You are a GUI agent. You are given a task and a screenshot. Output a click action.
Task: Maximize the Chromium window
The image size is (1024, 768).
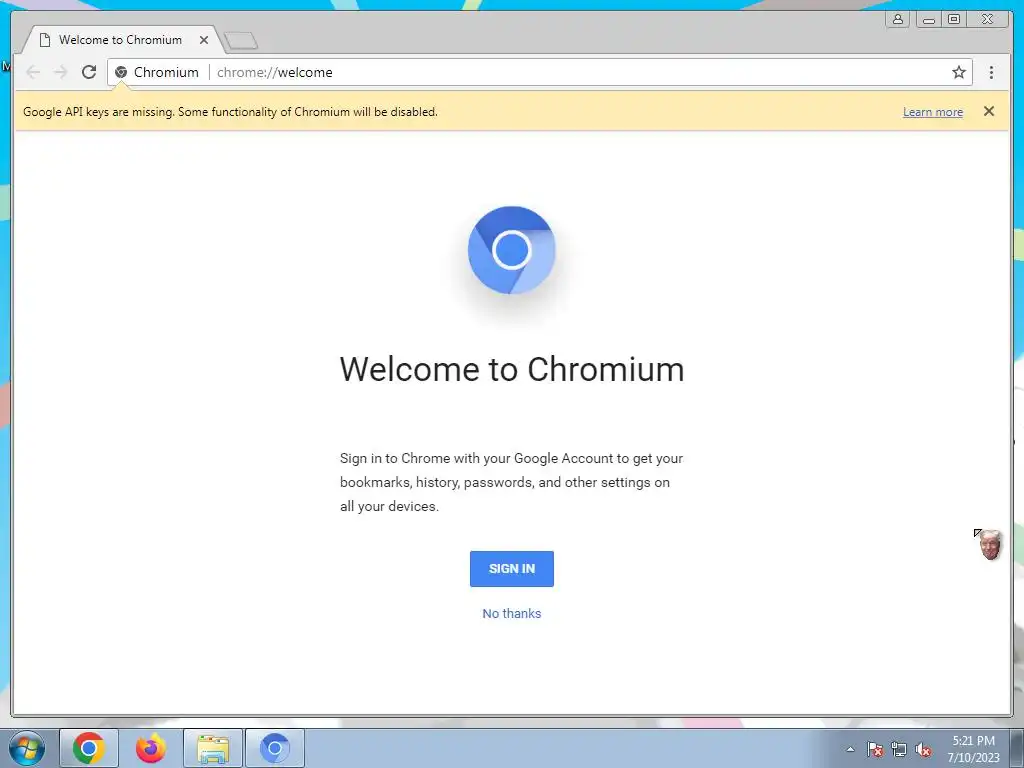(x=954, y=19)
